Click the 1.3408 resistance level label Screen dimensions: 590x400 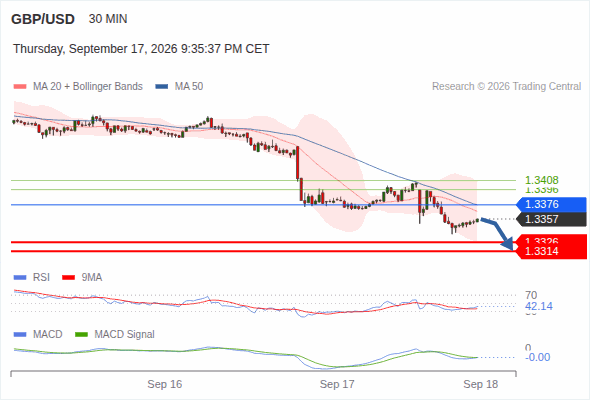pos(541,180)
